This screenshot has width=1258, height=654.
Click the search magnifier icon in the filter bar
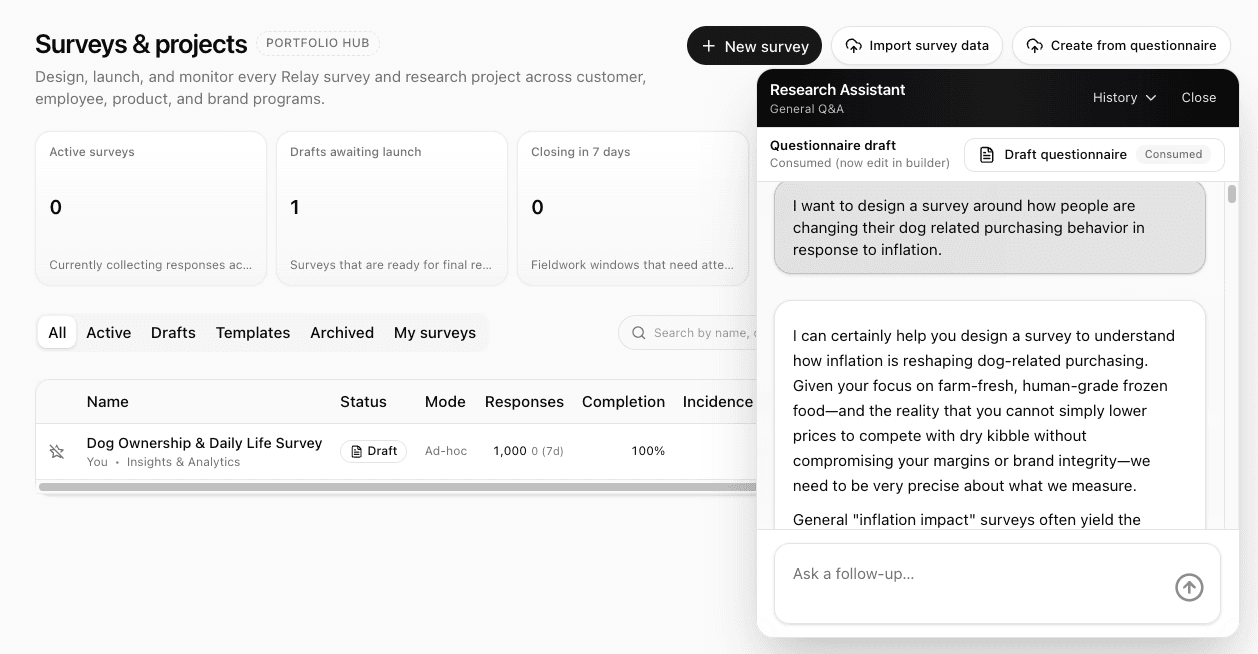(x=638, y=332)
